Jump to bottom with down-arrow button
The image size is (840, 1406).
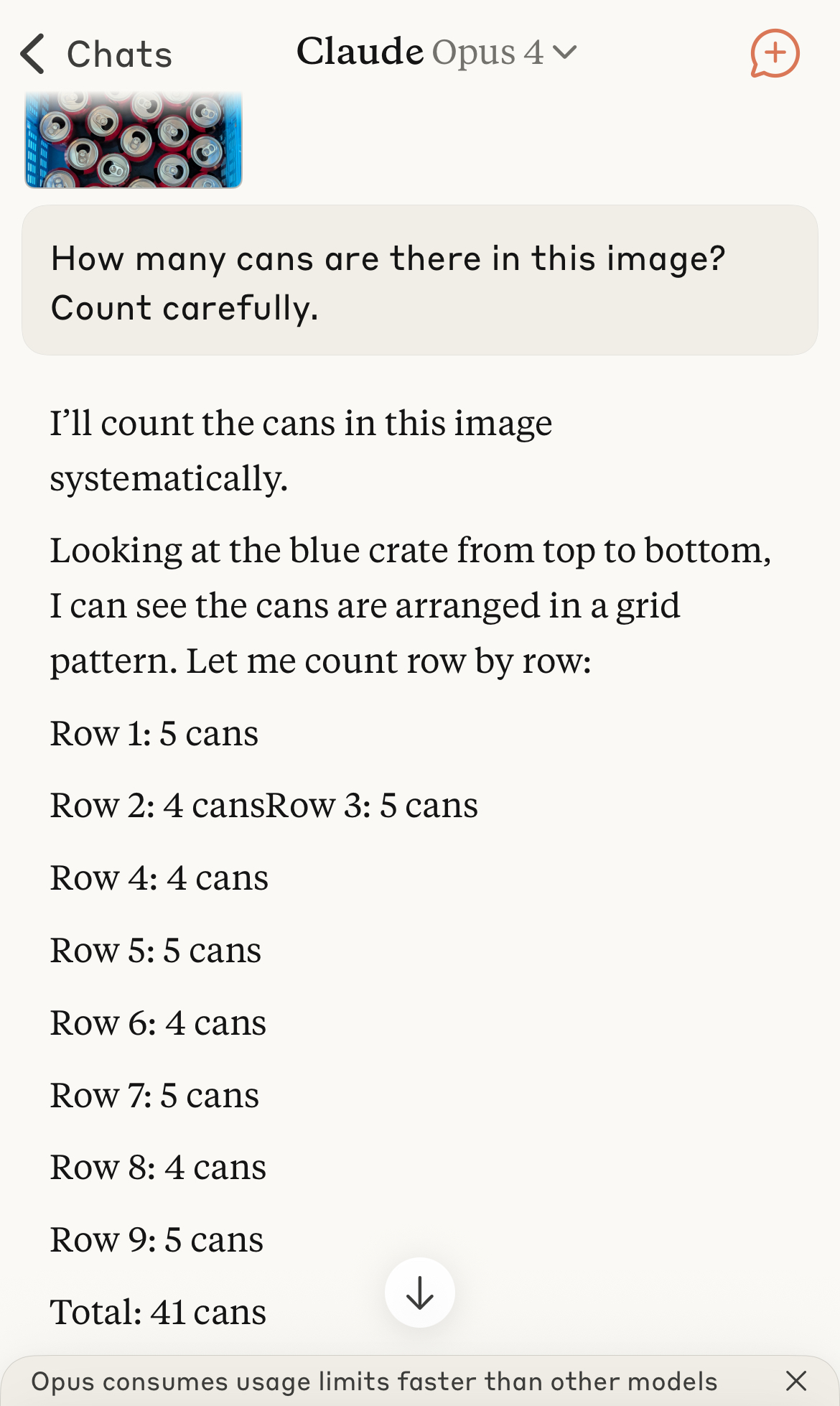click(420, 1293)
